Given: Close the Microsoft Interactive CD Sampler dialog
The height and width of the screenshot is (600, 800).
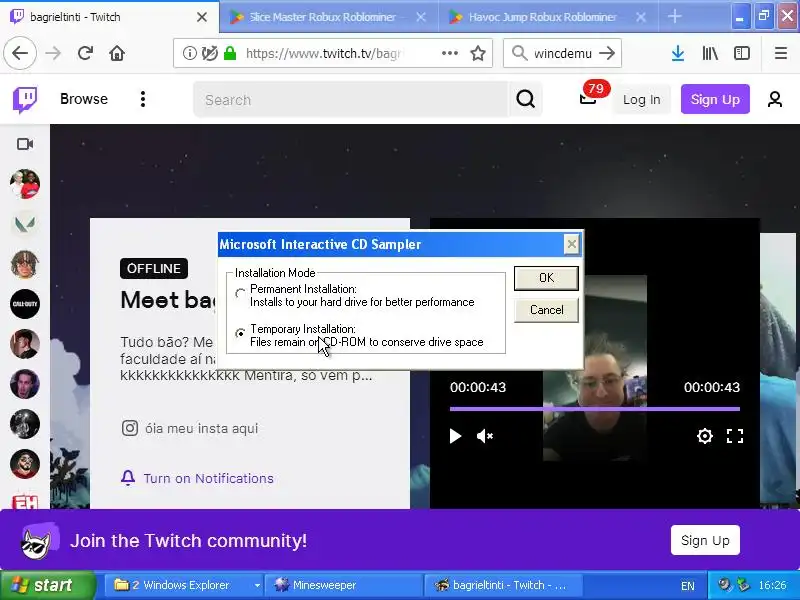Looking at the screenshot, I should point(571,244).
